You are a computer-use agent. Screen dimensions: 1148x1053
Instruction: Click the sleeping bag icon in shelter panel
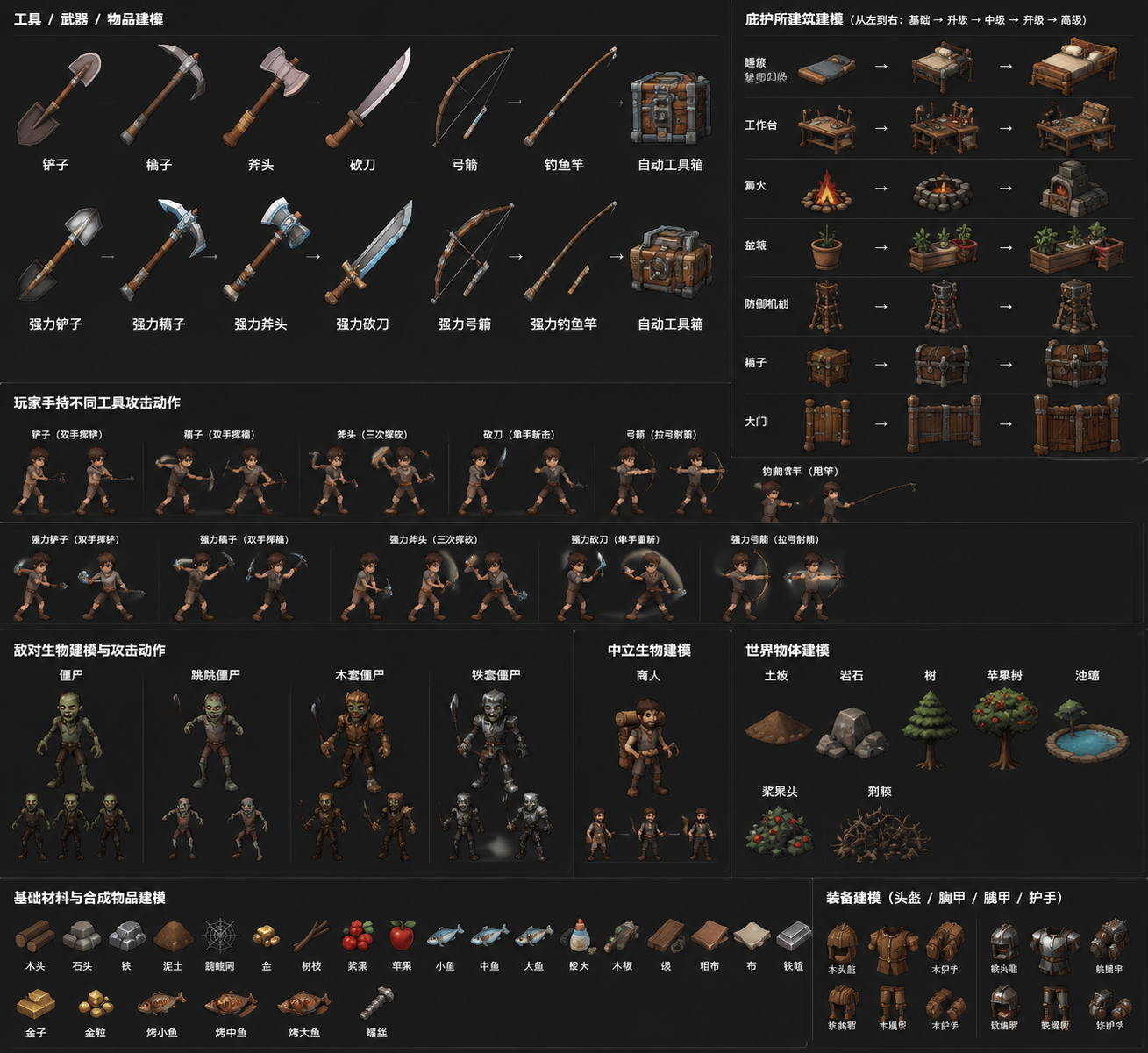(826, 68)
